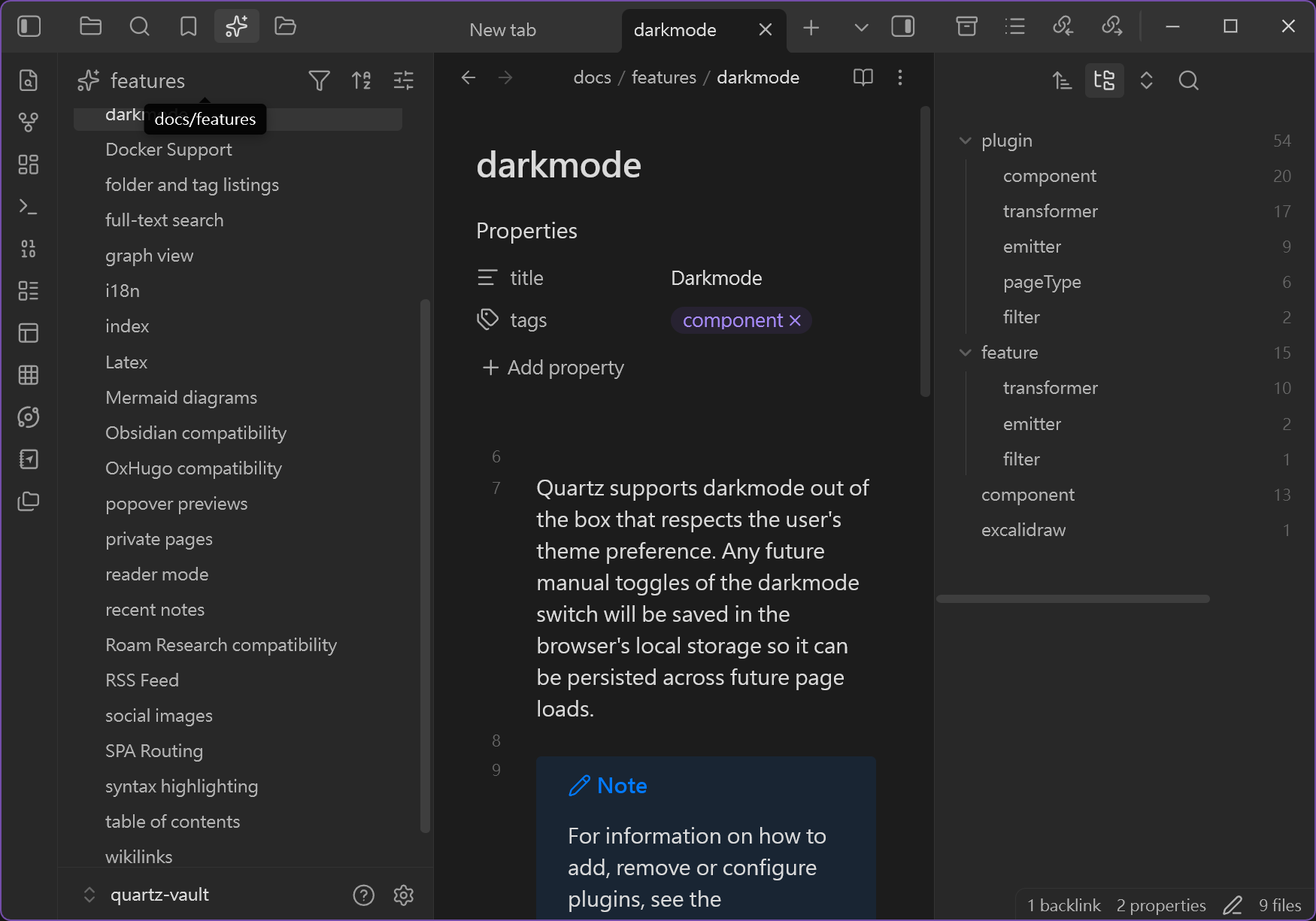Toggle reading view book icon

(863, 77)
